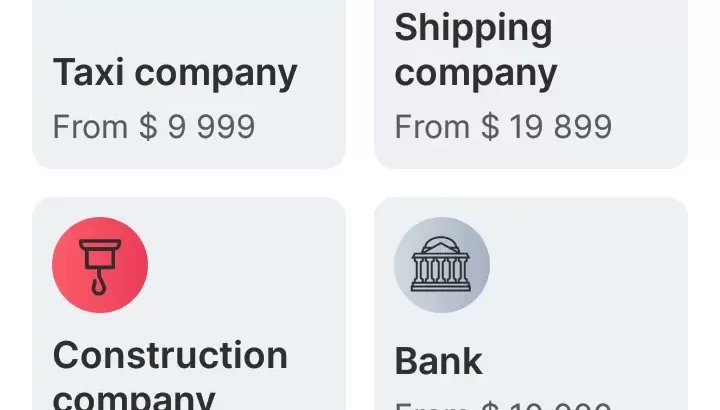Screen dimensions: 720x410
Task: Click the gray bank building icon
Action: (441, 265)
